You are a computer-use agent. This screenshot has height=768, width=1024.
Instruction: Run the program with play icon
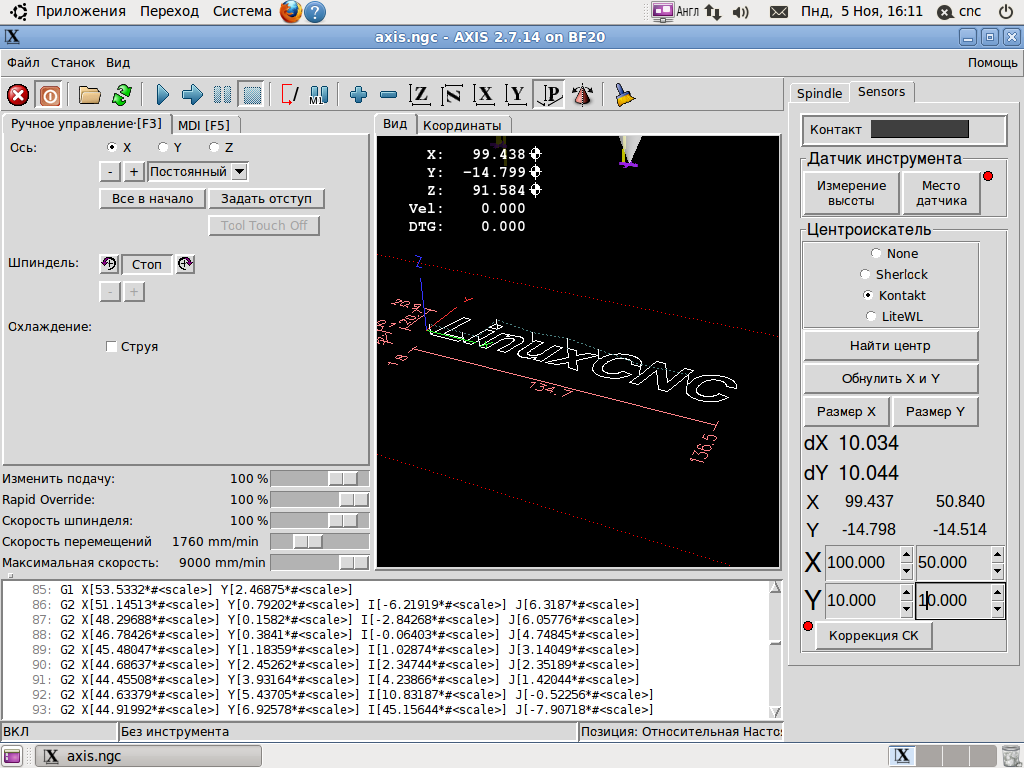point(163,95)
